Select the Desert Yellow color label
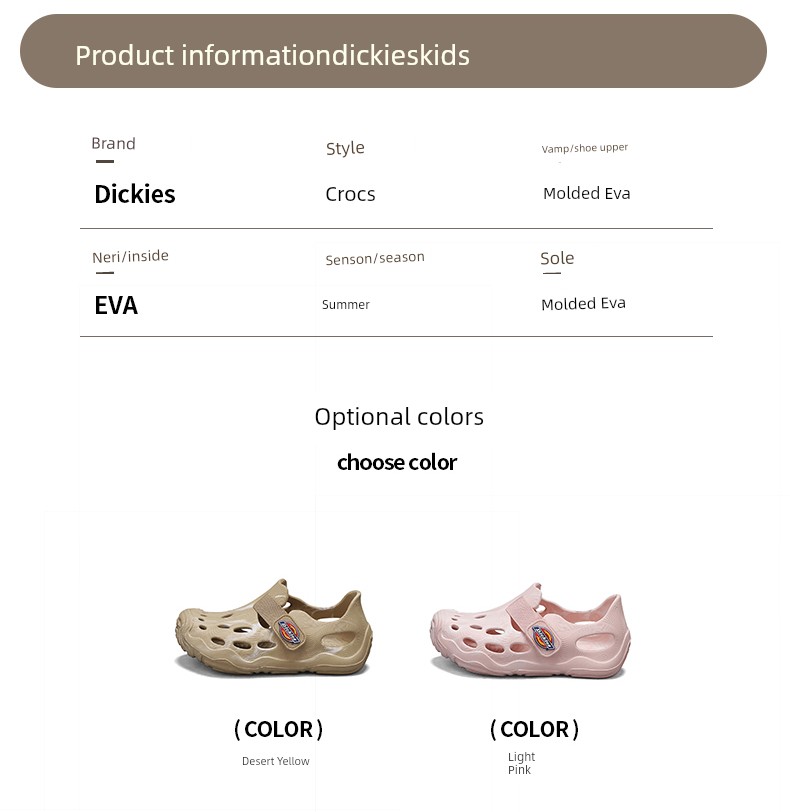The image size is (790, 812). click(275, 761)
